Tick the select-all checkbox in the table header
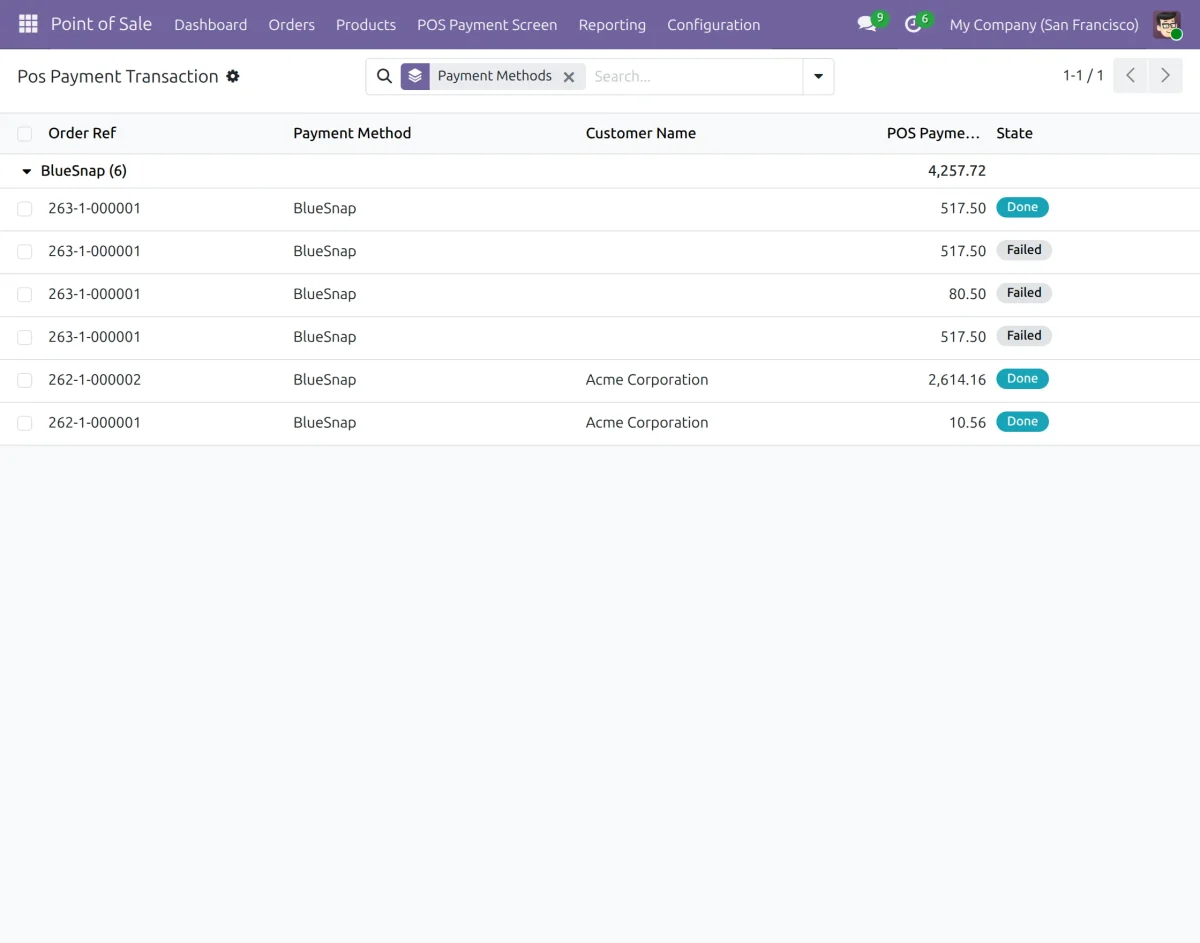The width and height of the screenshot is (1200, 943). pyautogui.click(x=25, y=134)
